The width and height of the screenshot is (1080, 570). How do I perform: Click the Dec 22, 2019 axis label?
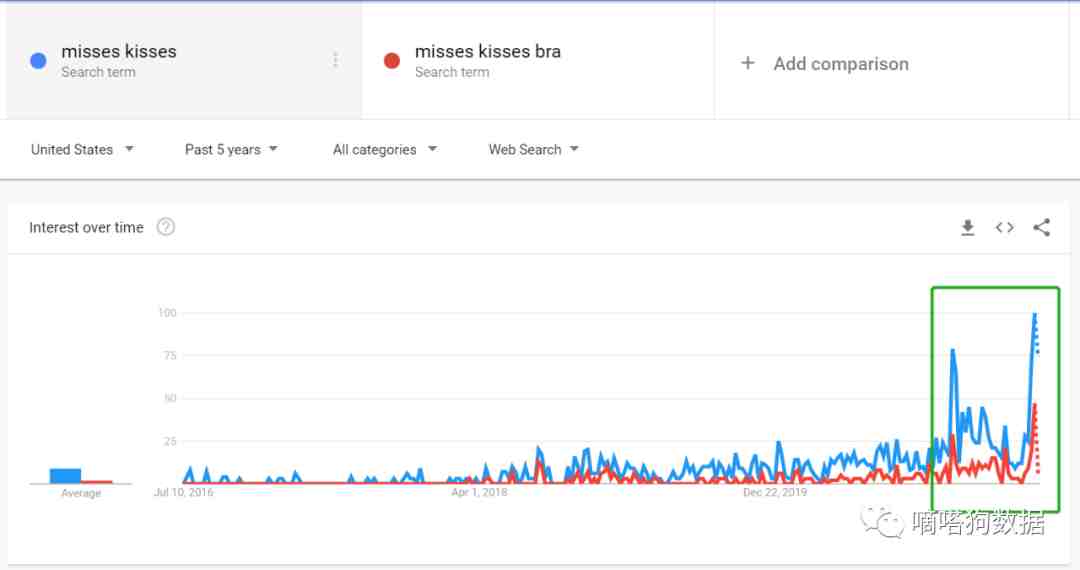click(775, 492)
